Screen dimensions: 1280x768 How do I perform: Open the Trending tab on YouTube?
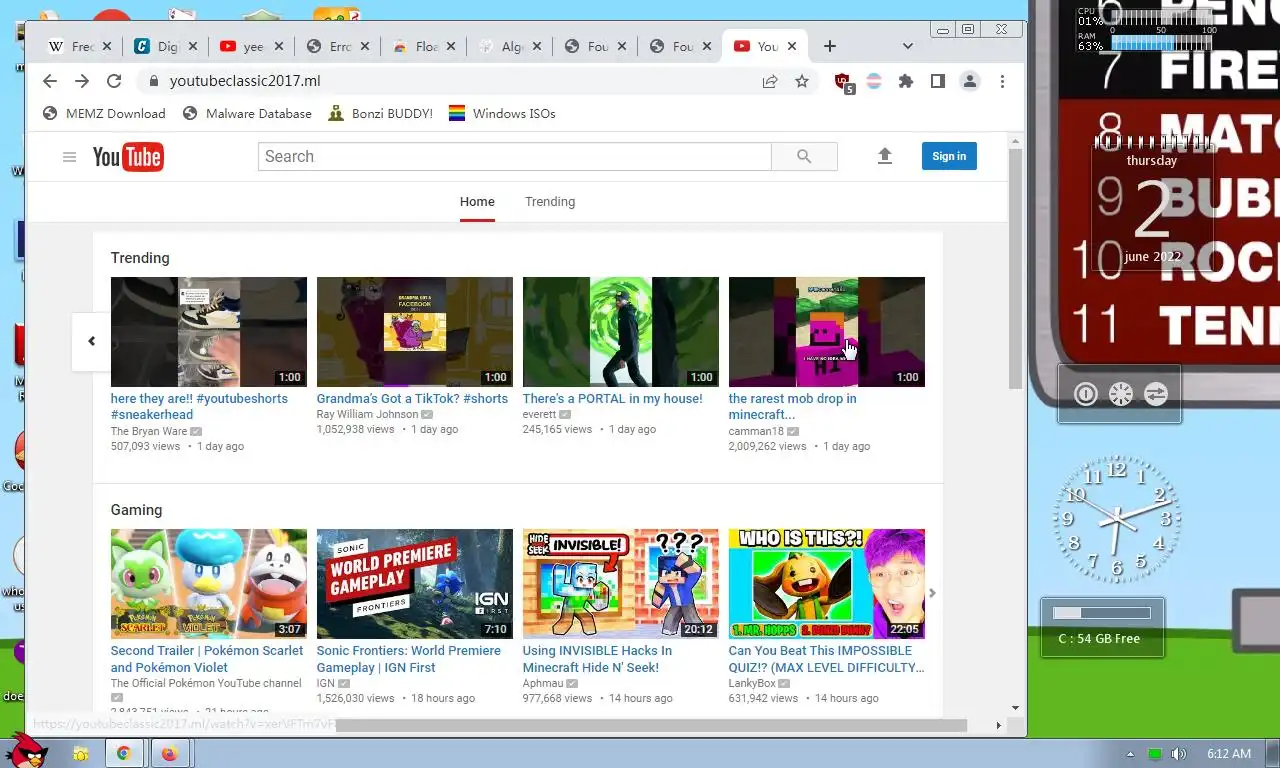coord(550,202)
